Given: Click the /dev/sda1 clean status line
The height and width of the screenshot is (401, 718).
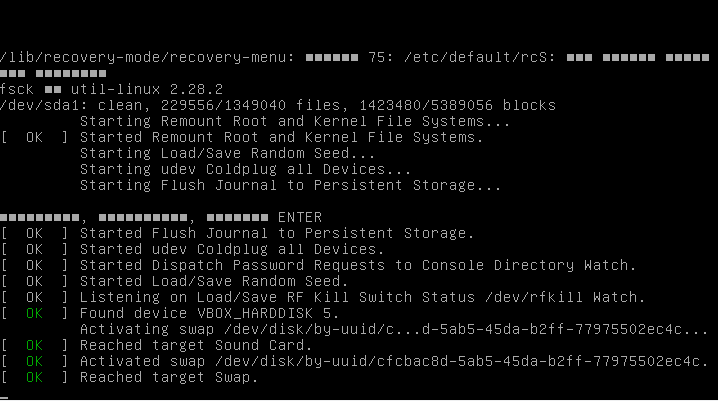Looking at the screenshot, I should point(278,105).
